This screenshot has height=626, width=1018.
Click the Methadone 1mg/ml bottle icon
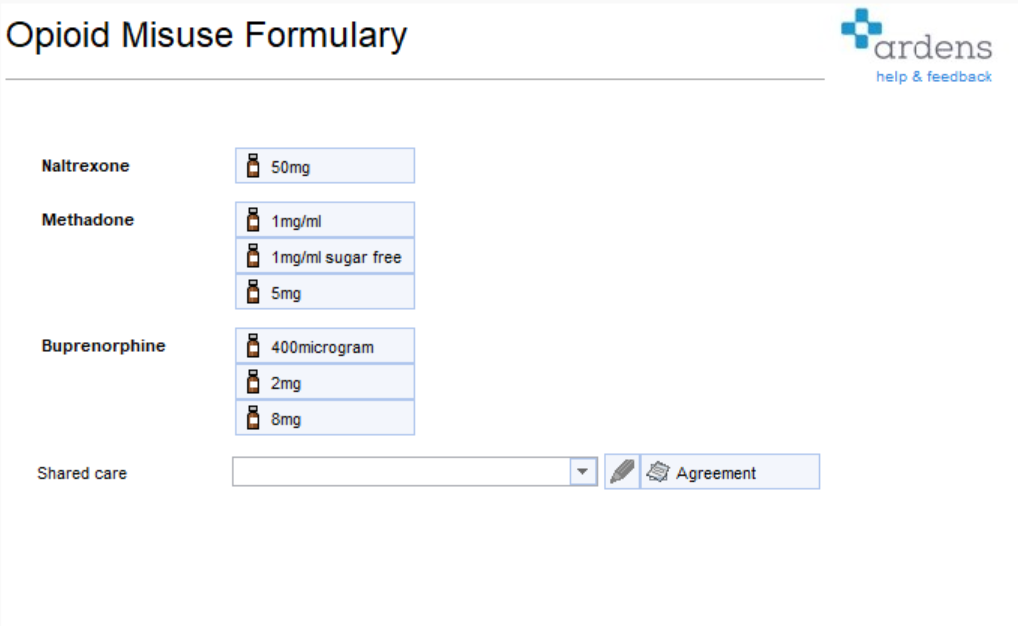[x=253, y=220]
